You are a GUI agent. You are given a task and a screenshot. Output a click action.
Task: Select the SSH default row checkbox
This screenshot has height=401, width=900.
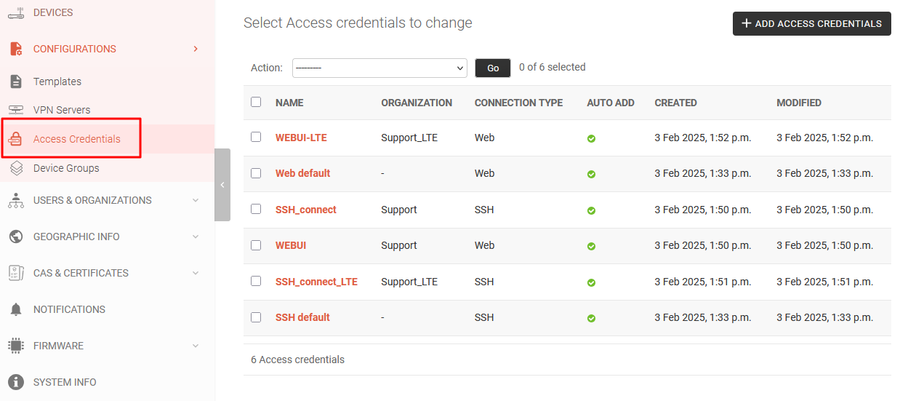(256, 317)
